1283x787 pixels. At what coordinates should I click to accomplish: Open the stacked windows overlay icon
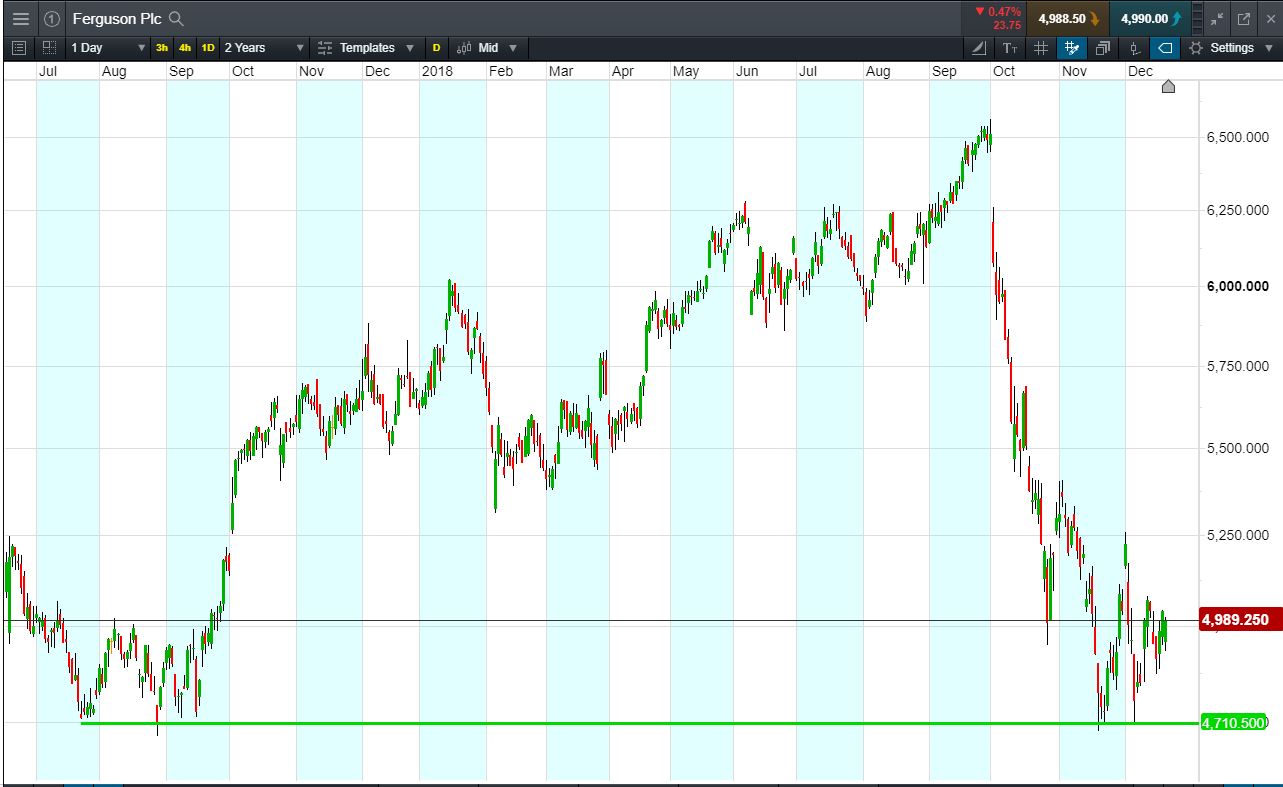point(1103,47)
